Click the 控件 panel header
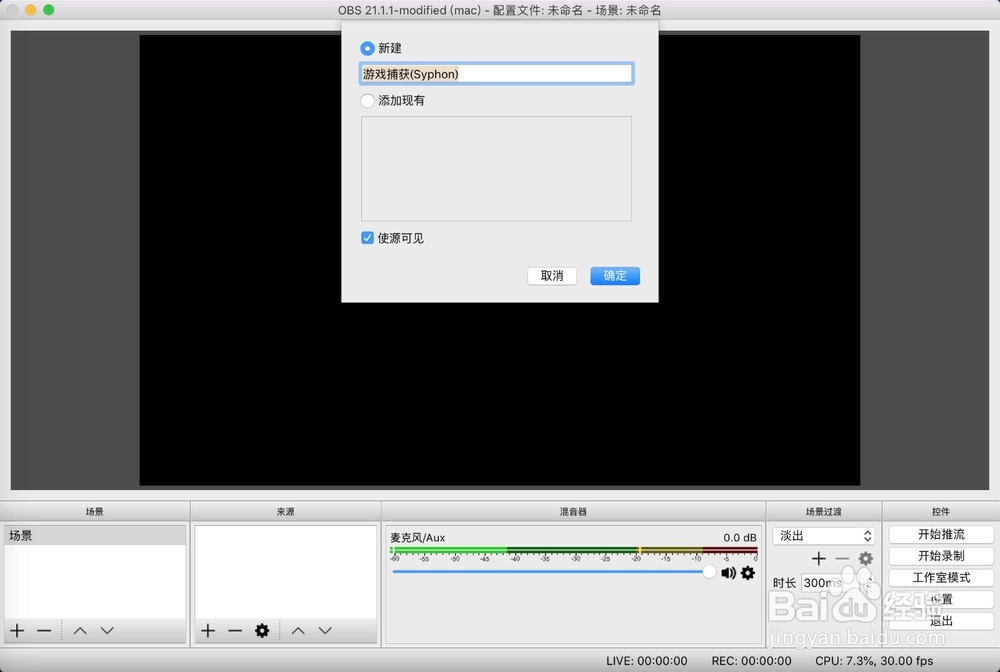 [941, 511]
